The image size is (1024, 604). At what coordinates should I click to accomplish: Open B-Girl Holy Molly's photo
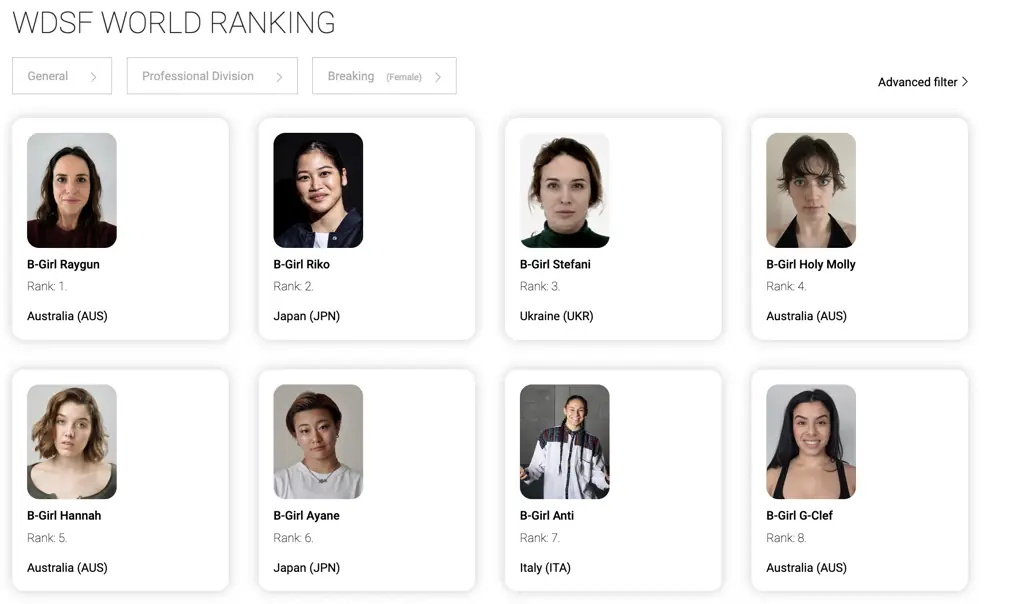pos(810,190)
